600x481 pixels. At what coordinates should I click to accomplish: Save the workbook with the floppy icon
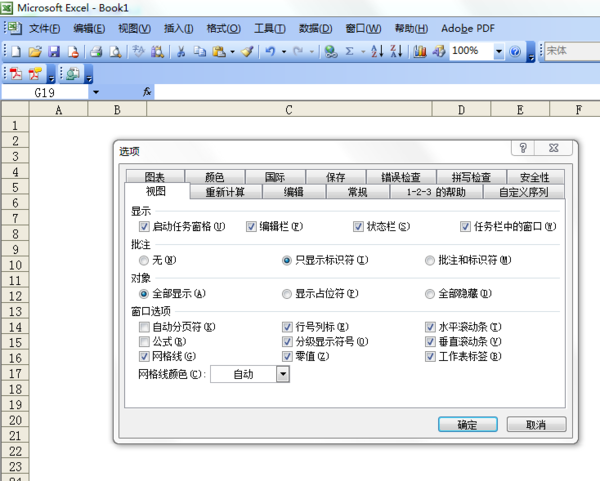point(54,51)
